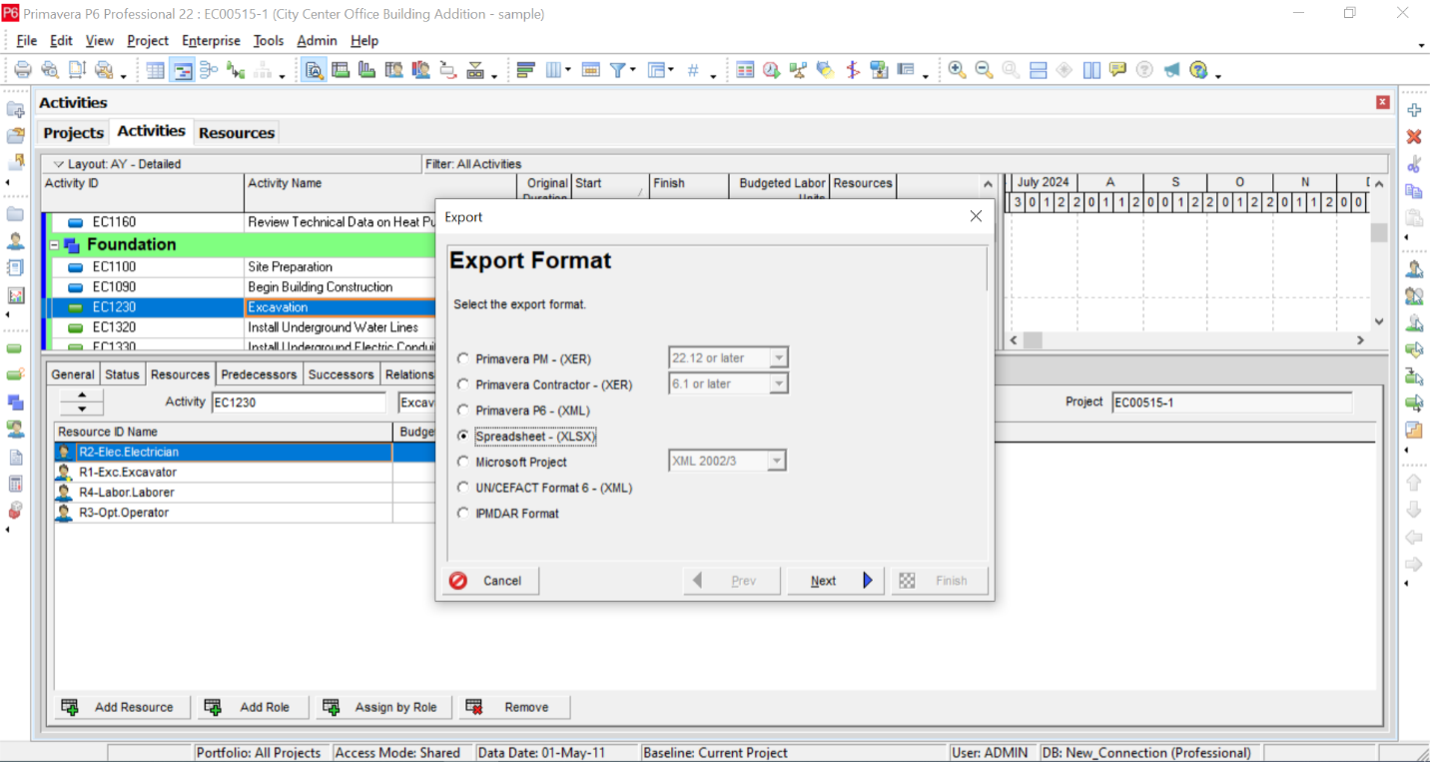This screenshot has width=1430, height=766.
Task: Click the green plus Add icon in right sidebar
Action: click(x=1414, y=110)
